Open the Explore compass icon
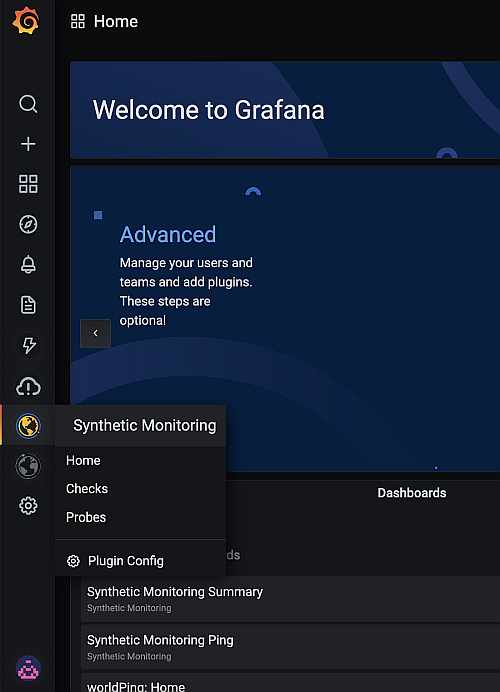The image size is (500, 692). point(28,224)
